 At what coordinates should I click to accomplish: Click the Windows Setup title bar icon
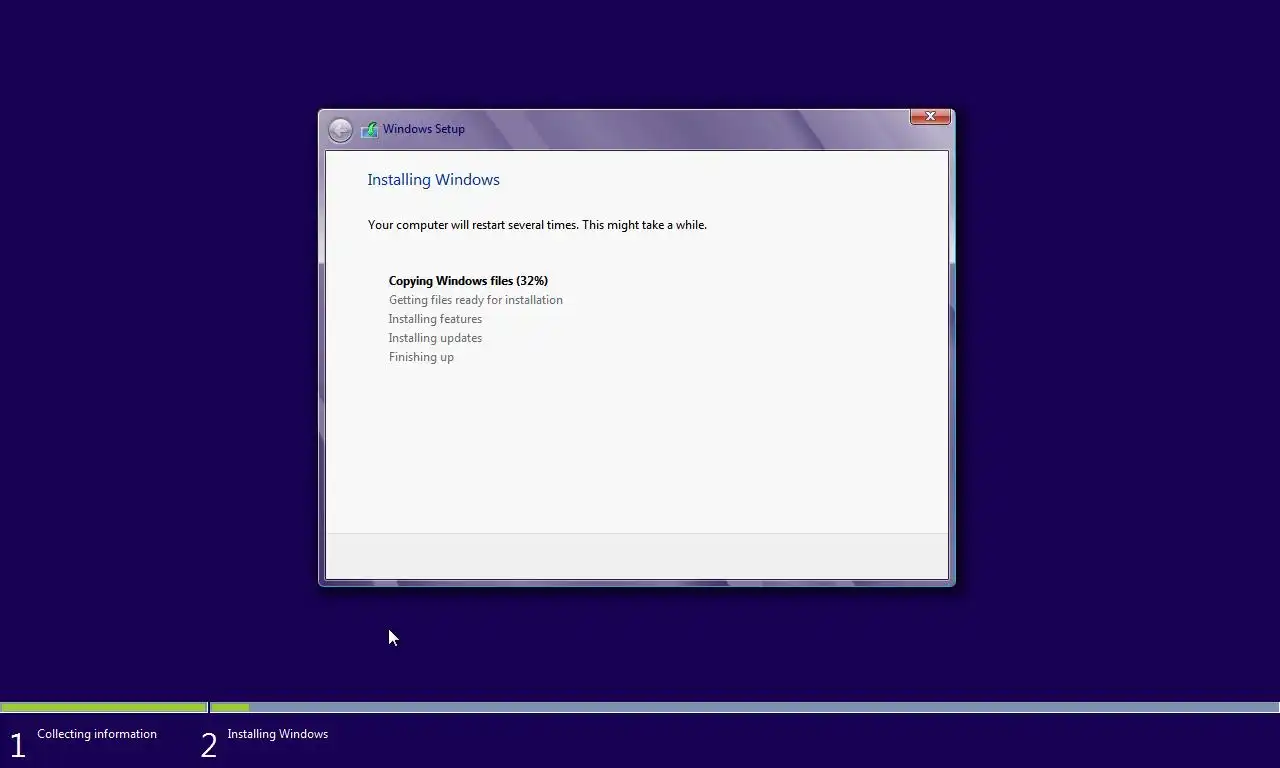[x=370, y=130]
